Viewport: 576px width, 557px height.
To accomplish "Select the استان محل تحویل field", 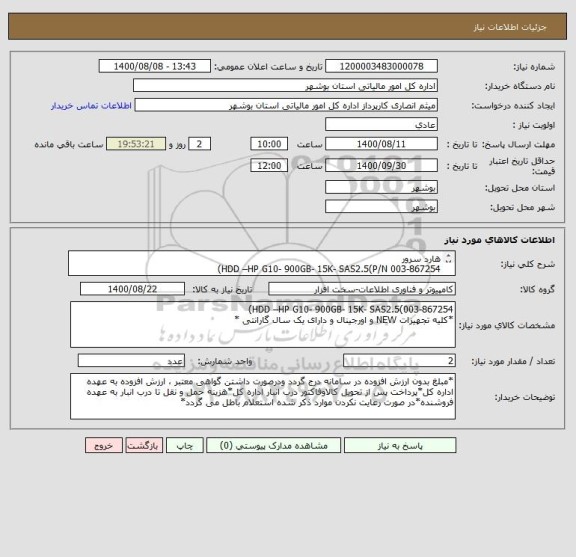I will tap(381, 187).
